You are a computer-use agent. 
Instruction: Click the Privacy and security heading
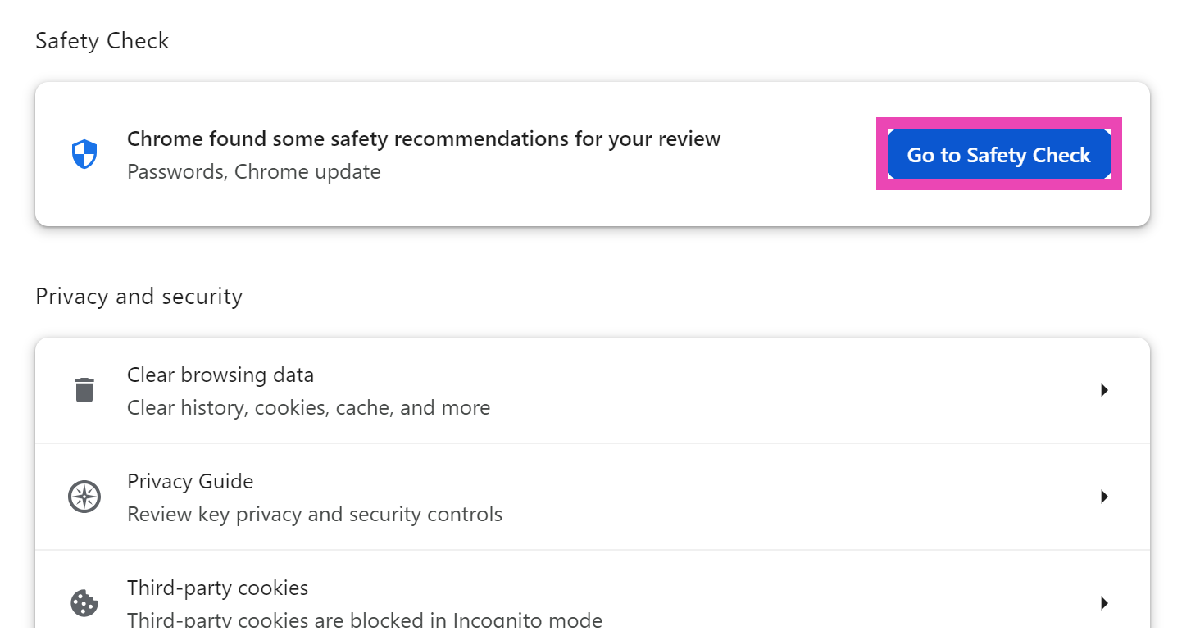tap(139, 297)
